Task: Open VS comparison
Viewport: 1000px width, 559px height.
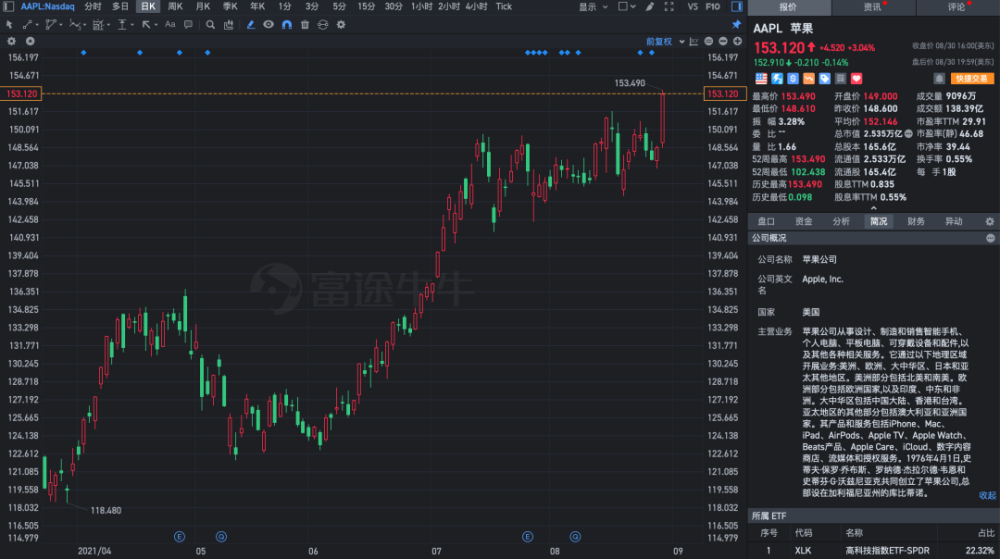Action: pyautogui.click(x=693, y=6)
